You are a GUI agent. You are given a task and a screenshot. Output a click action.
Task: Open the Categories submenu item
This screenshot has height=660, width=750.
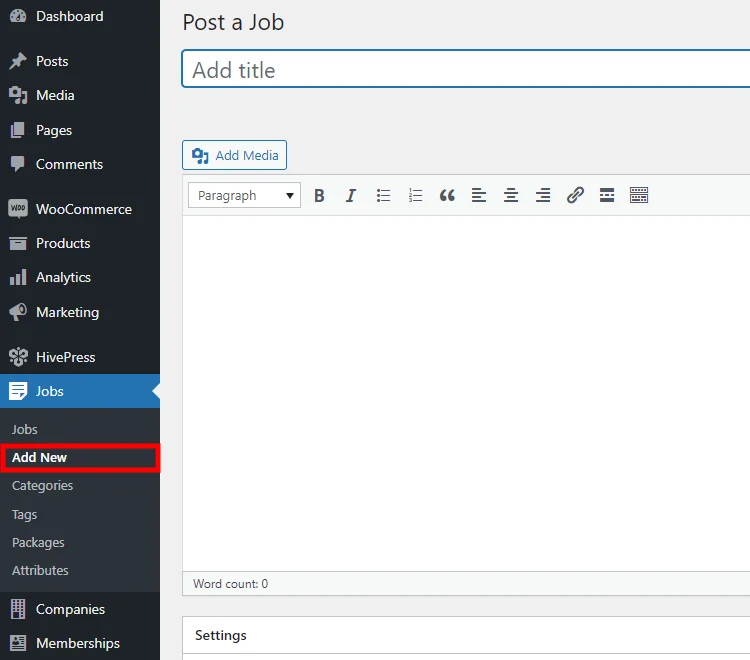click(x=42, y=485)
